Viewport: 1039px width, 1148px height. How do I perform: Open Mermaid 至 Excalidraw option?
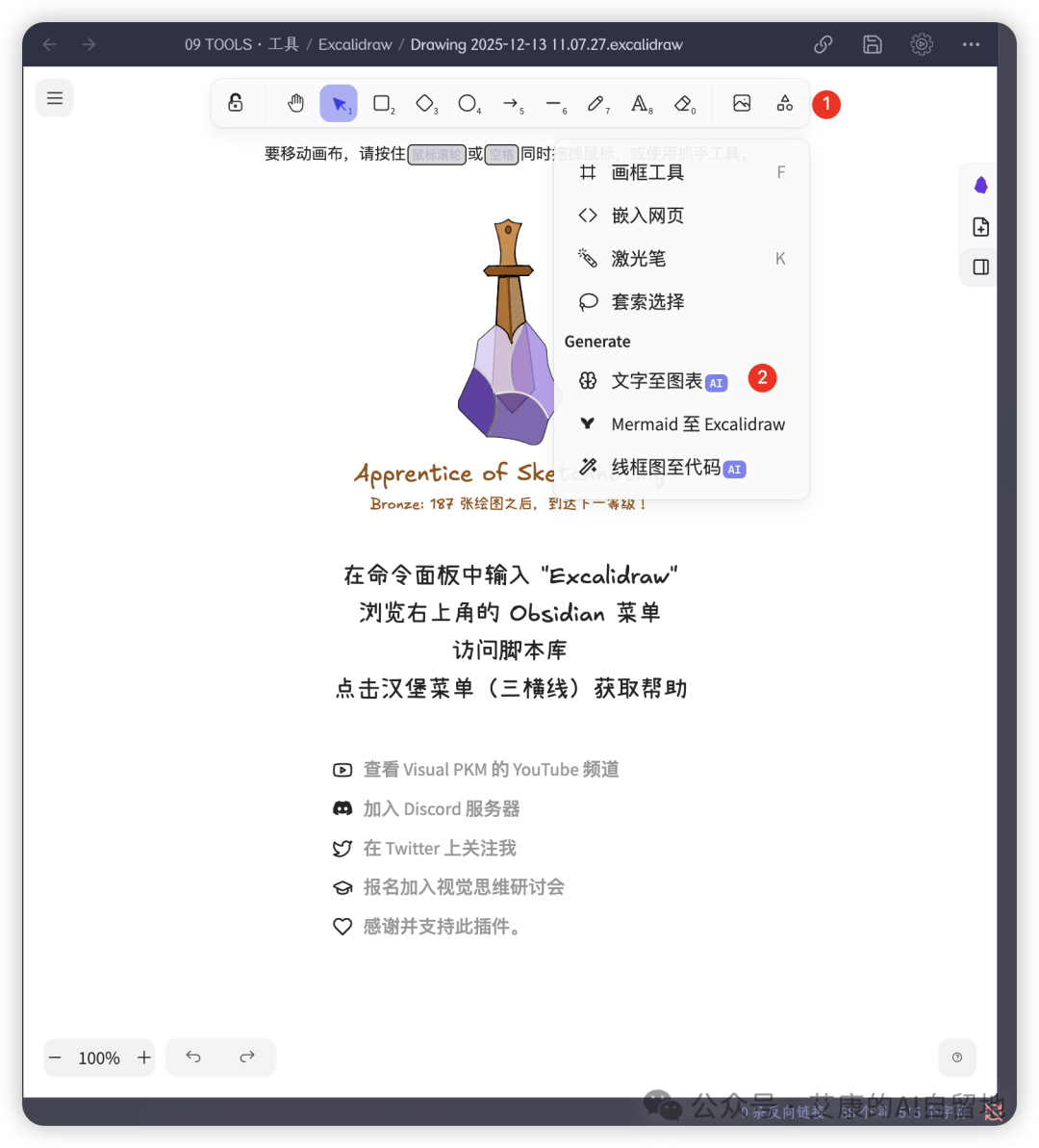tap(682, 424)
